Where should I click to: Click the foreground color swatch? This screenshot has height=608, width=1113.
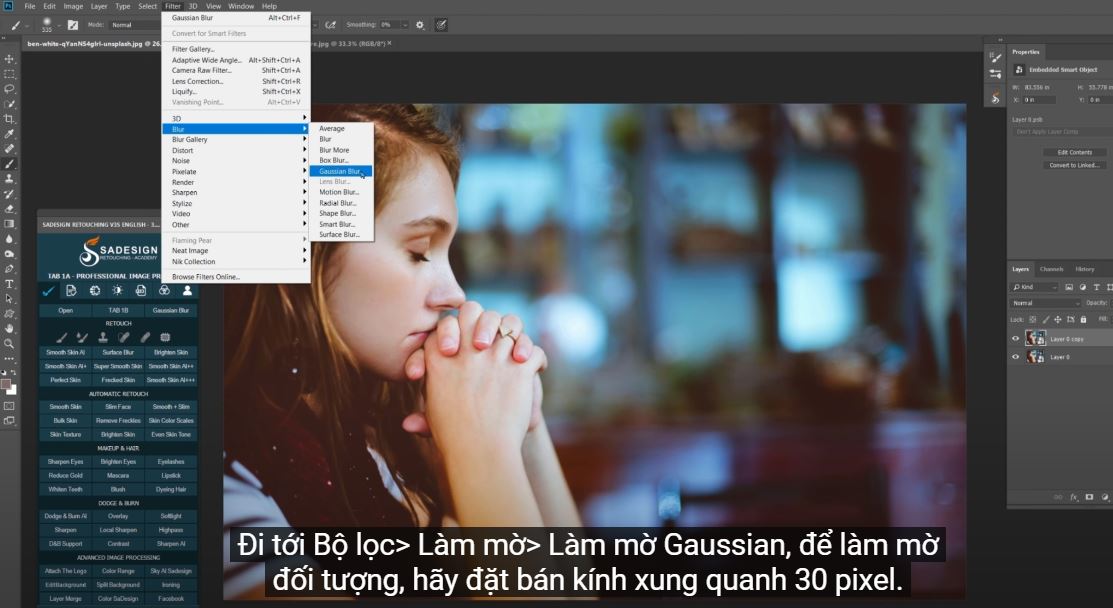(x=6, y=383)
